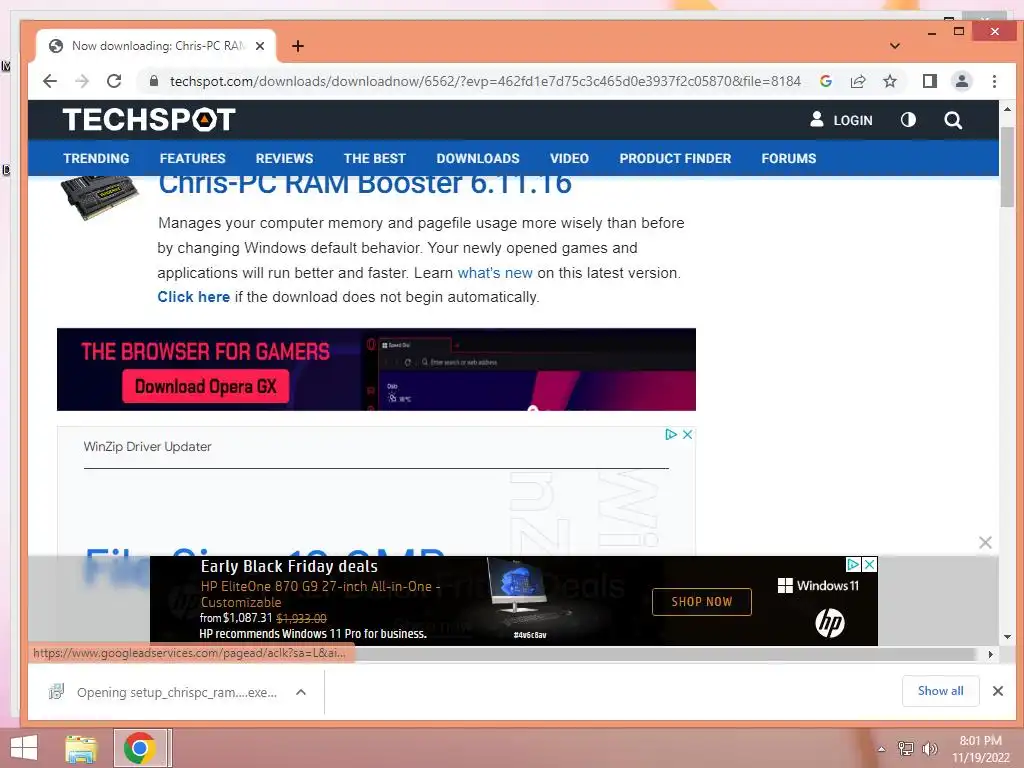Bookmark this page with the star
The image size is (1024, 768).
[x=890, y=81]
